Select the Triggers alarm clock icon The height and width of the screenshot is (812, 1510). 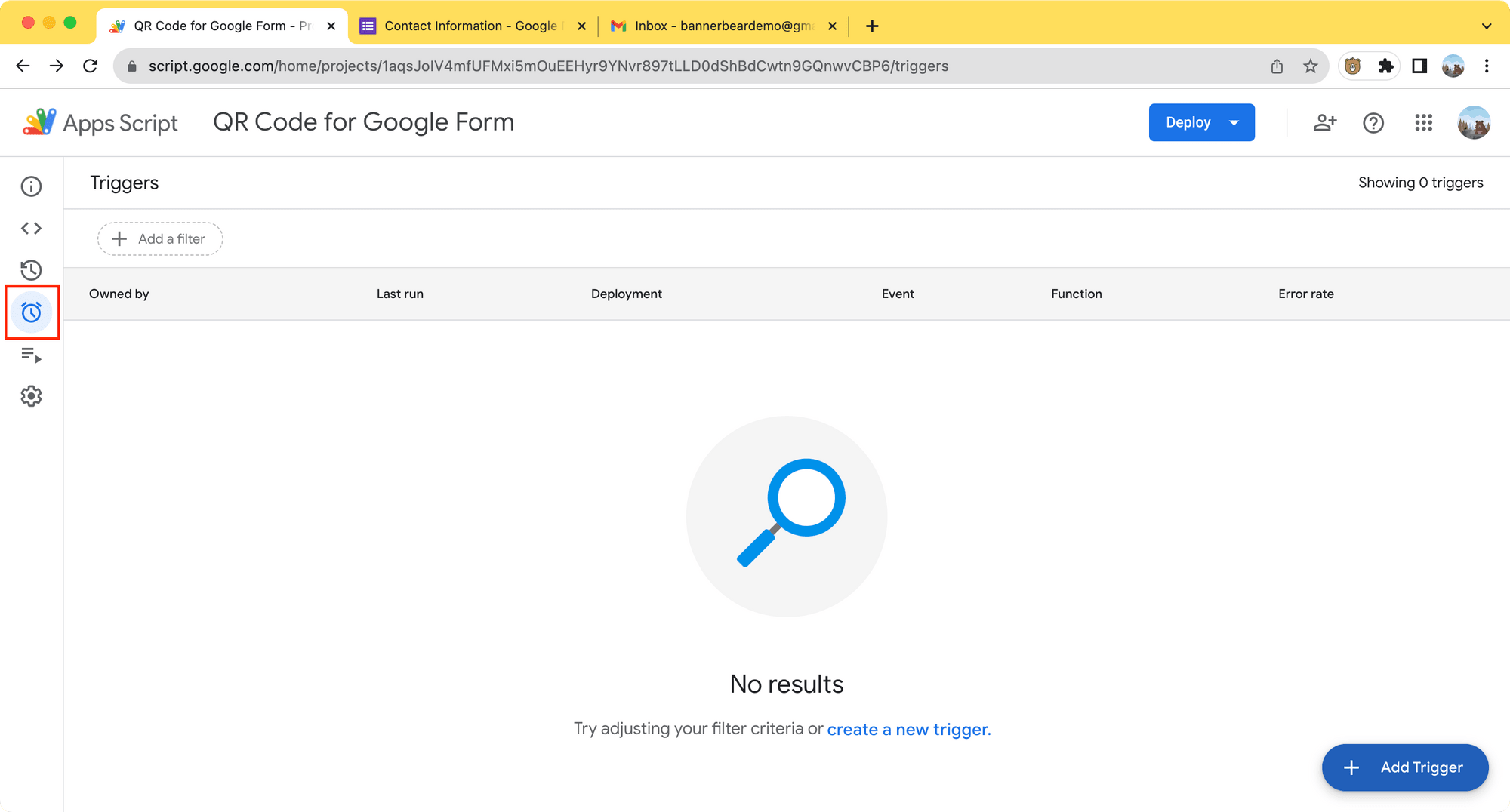31,312
